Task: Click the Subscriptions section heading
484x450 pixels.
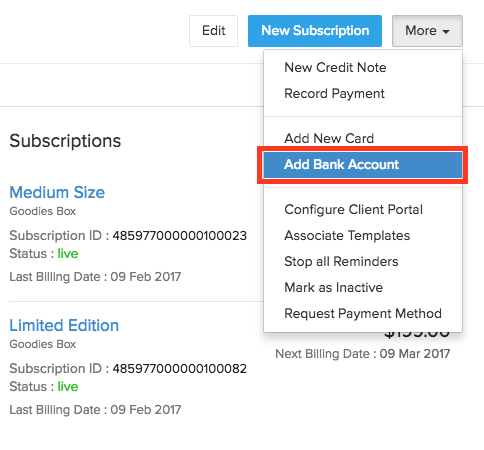Action: click(x=65, y=141)
